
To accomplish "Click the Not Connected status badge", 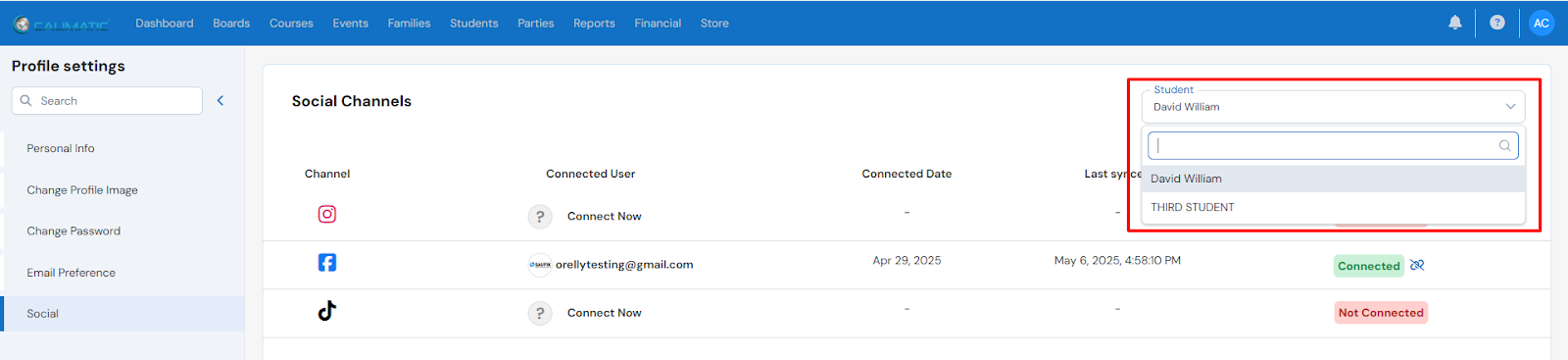I will [x=1381, y=313].
